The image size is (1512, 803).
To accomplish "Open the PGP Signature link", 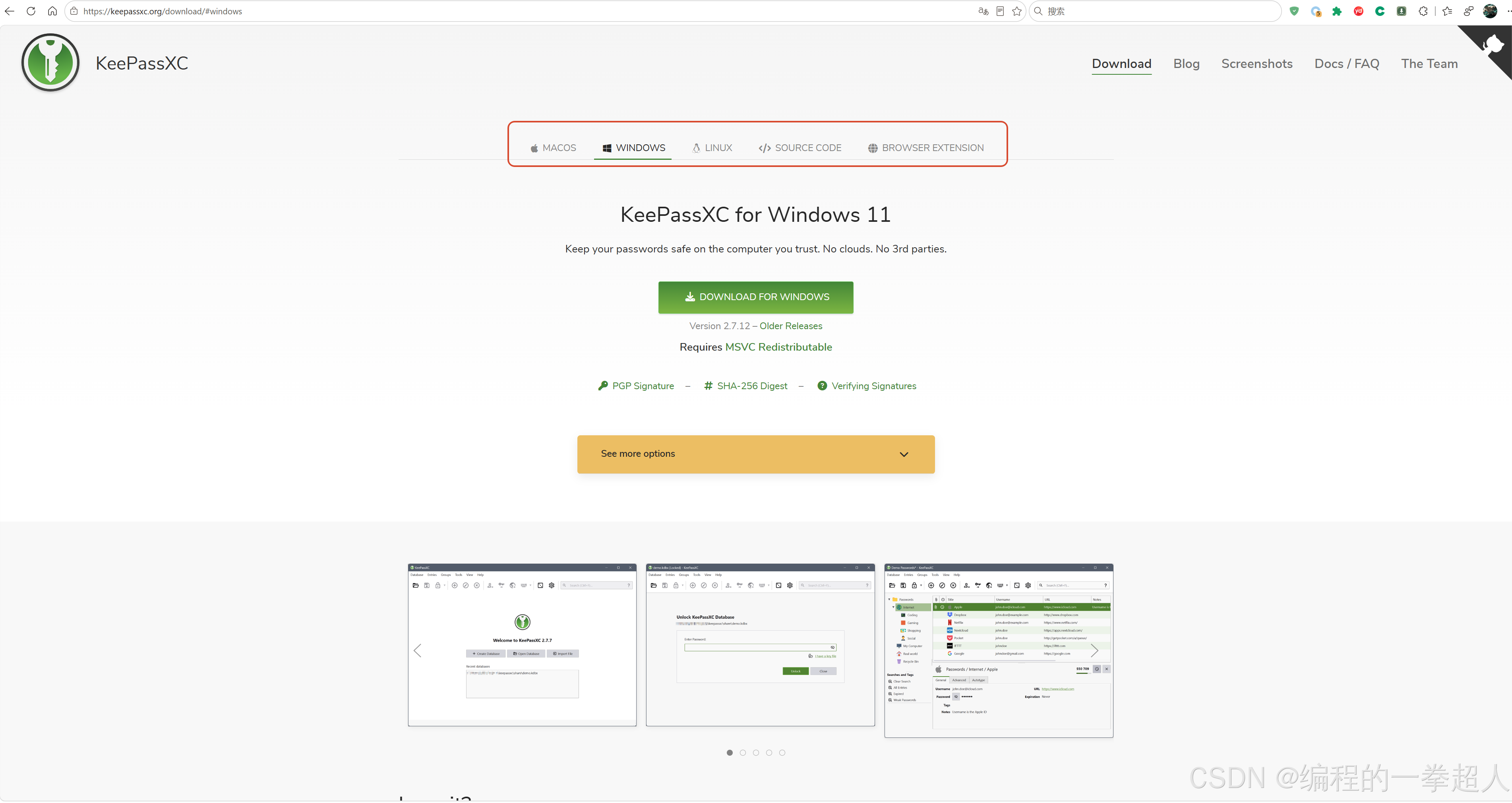I will 636,386.
